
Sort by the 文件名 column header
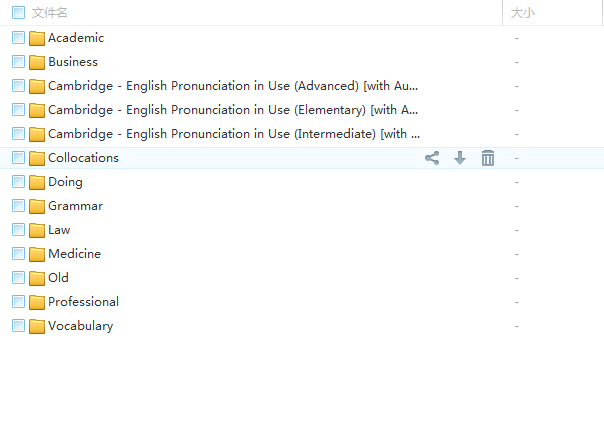pyautogui.click(x=49, y=13)
